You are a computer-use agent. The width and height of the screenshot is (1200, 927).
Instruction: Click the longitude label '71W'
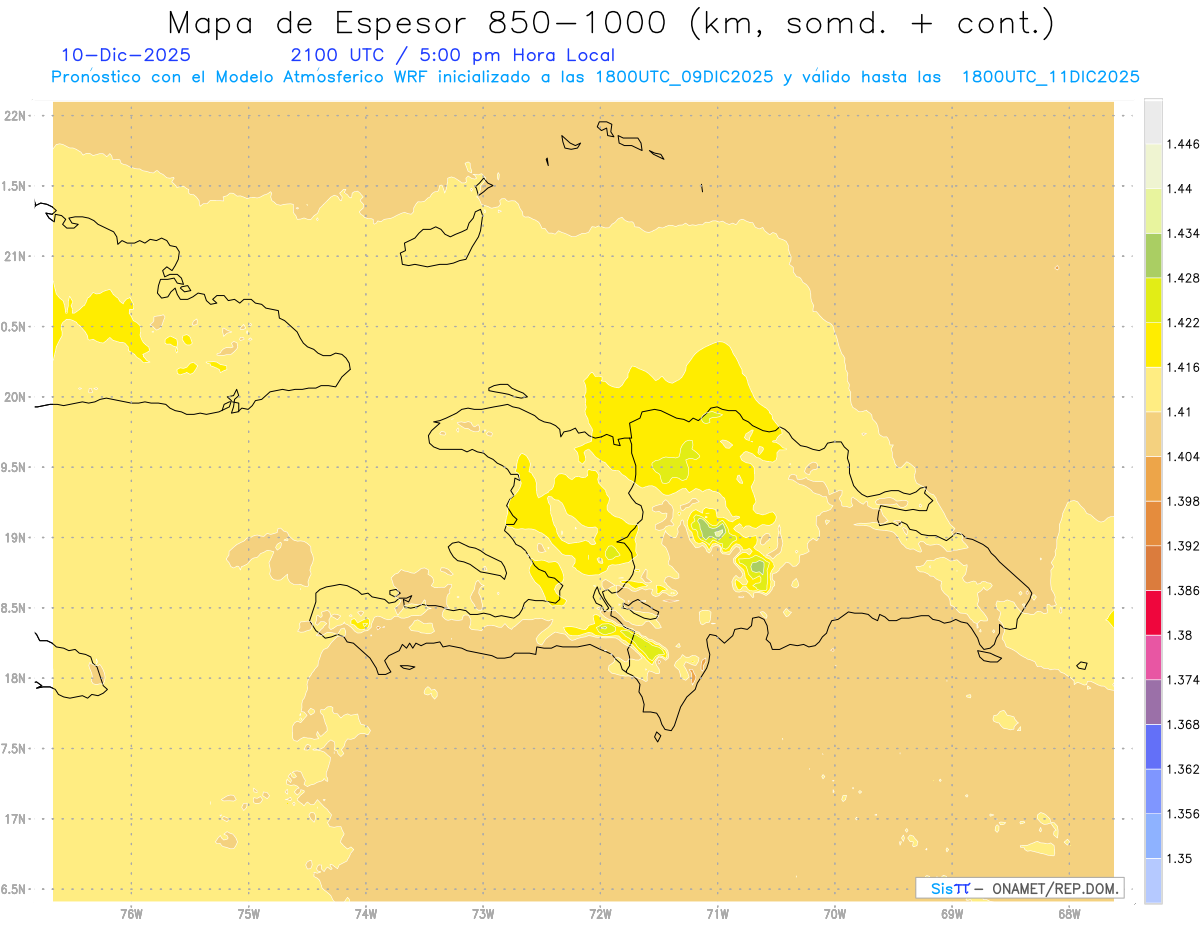click(717, 913)
